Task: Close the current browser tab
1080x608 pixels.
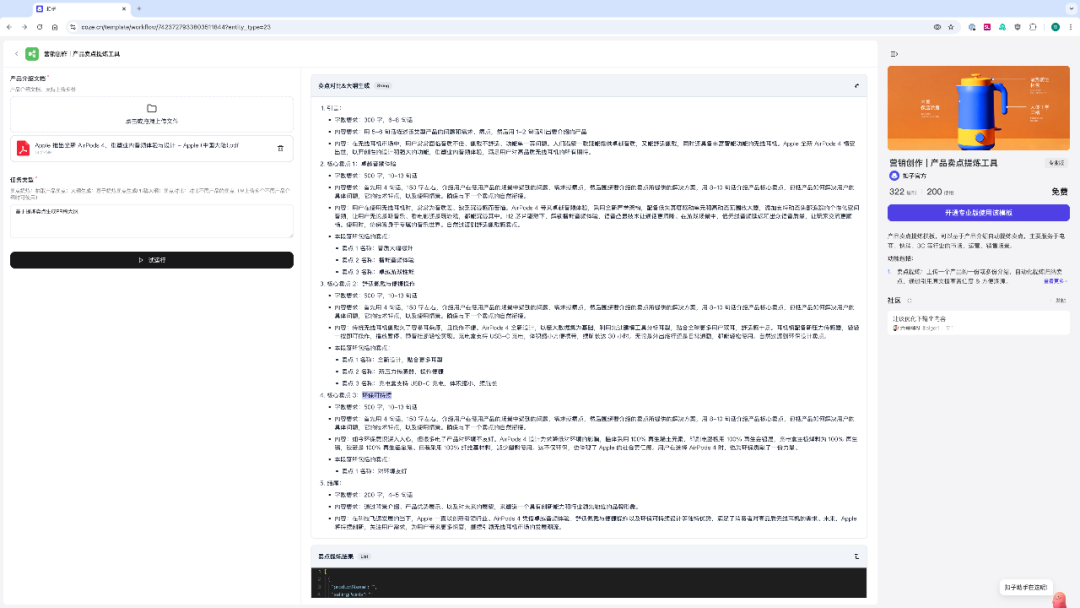Action: 124,9
